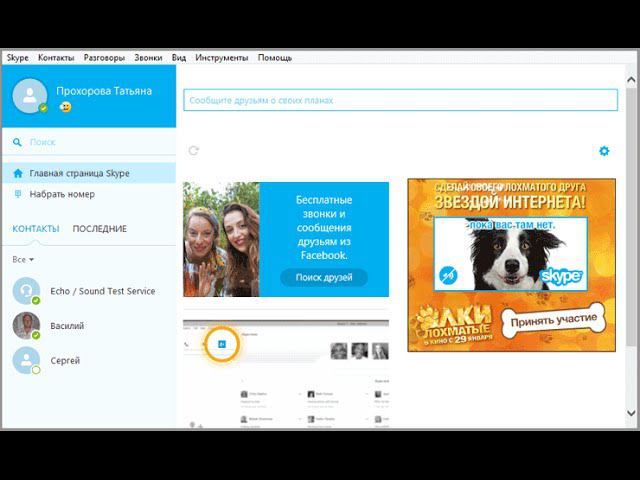Click the scroll down arrow

pos(631,413)
